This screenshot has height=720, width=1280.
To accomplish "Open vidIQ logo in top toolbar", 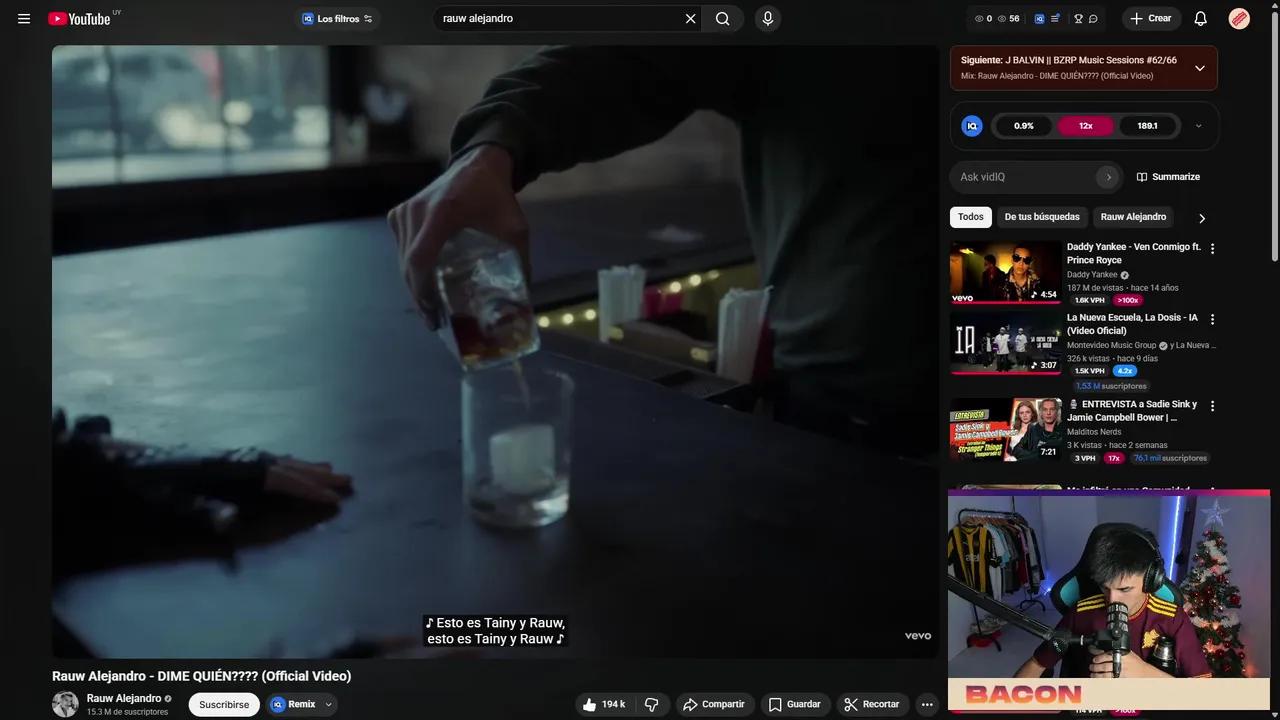I will (x=1040, y=19).
